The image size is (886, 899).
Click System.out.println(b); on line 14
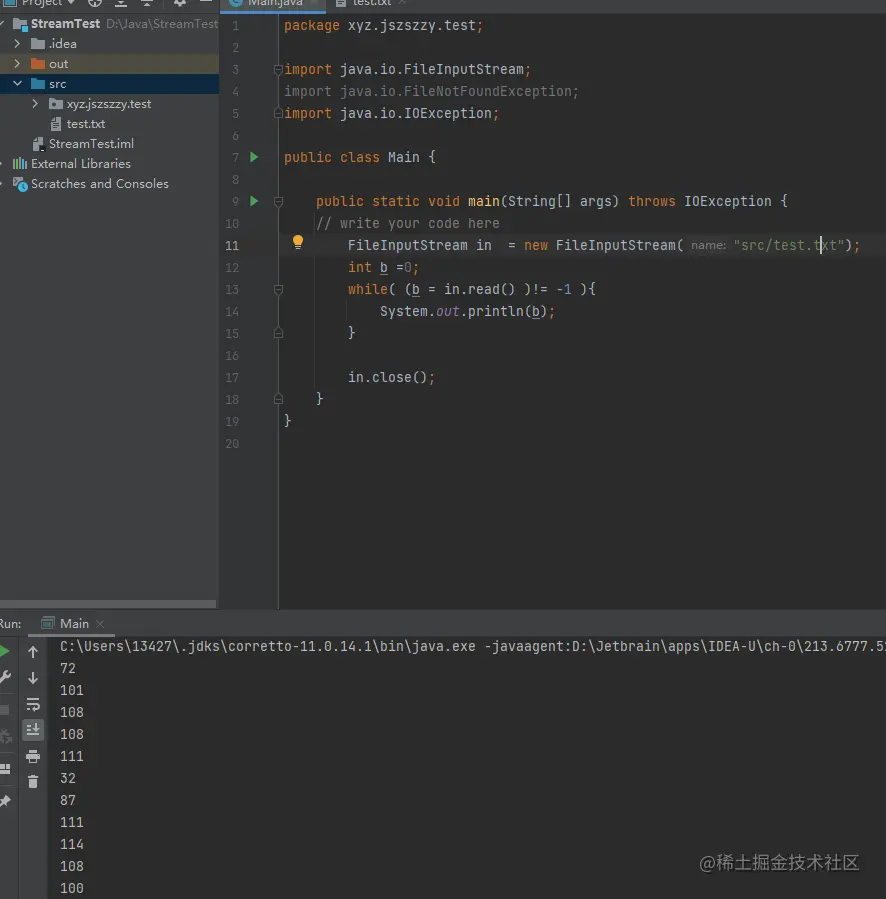tap(467, 311)
